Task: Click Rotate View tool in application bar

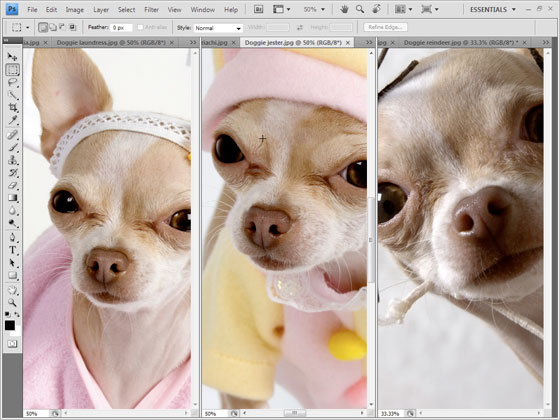Action: (x=376, y=9)
